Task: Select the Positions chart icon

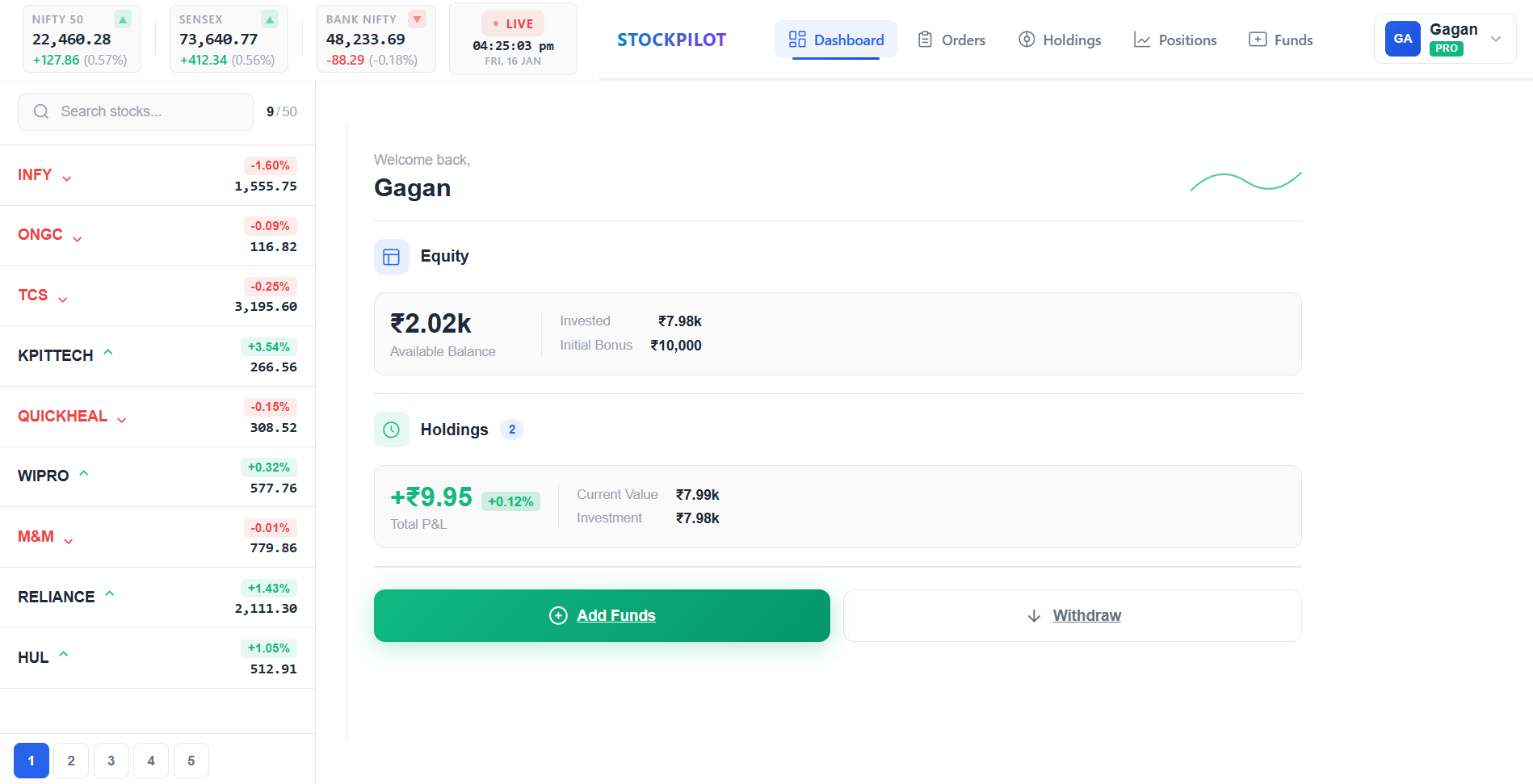Action: point(1142,39)
